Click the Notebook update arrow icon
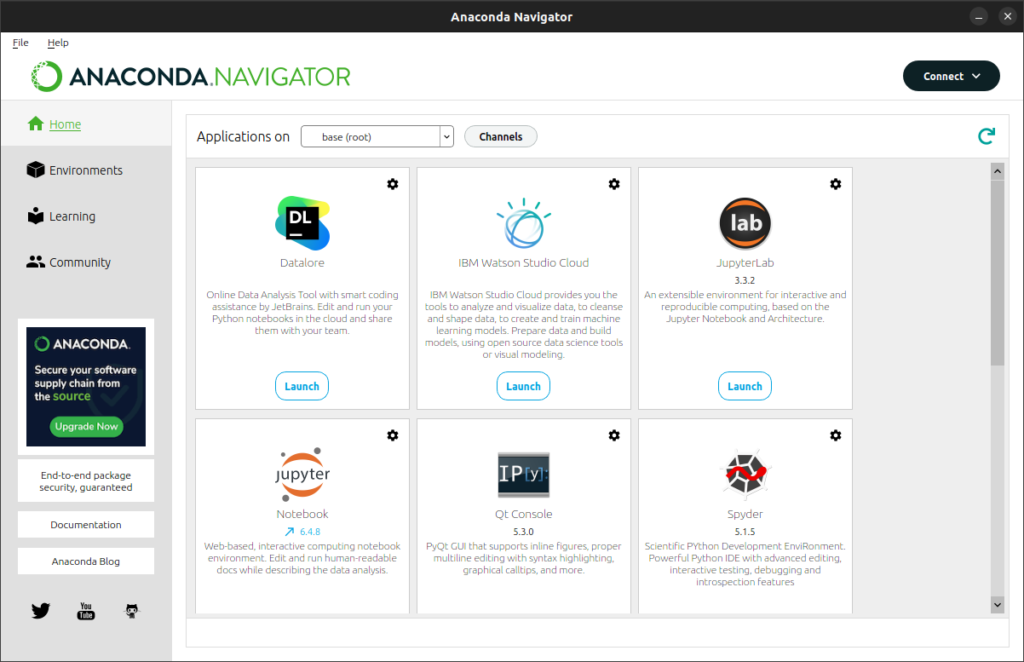Viewport: 1024px width, 662px height. (289, 531)
